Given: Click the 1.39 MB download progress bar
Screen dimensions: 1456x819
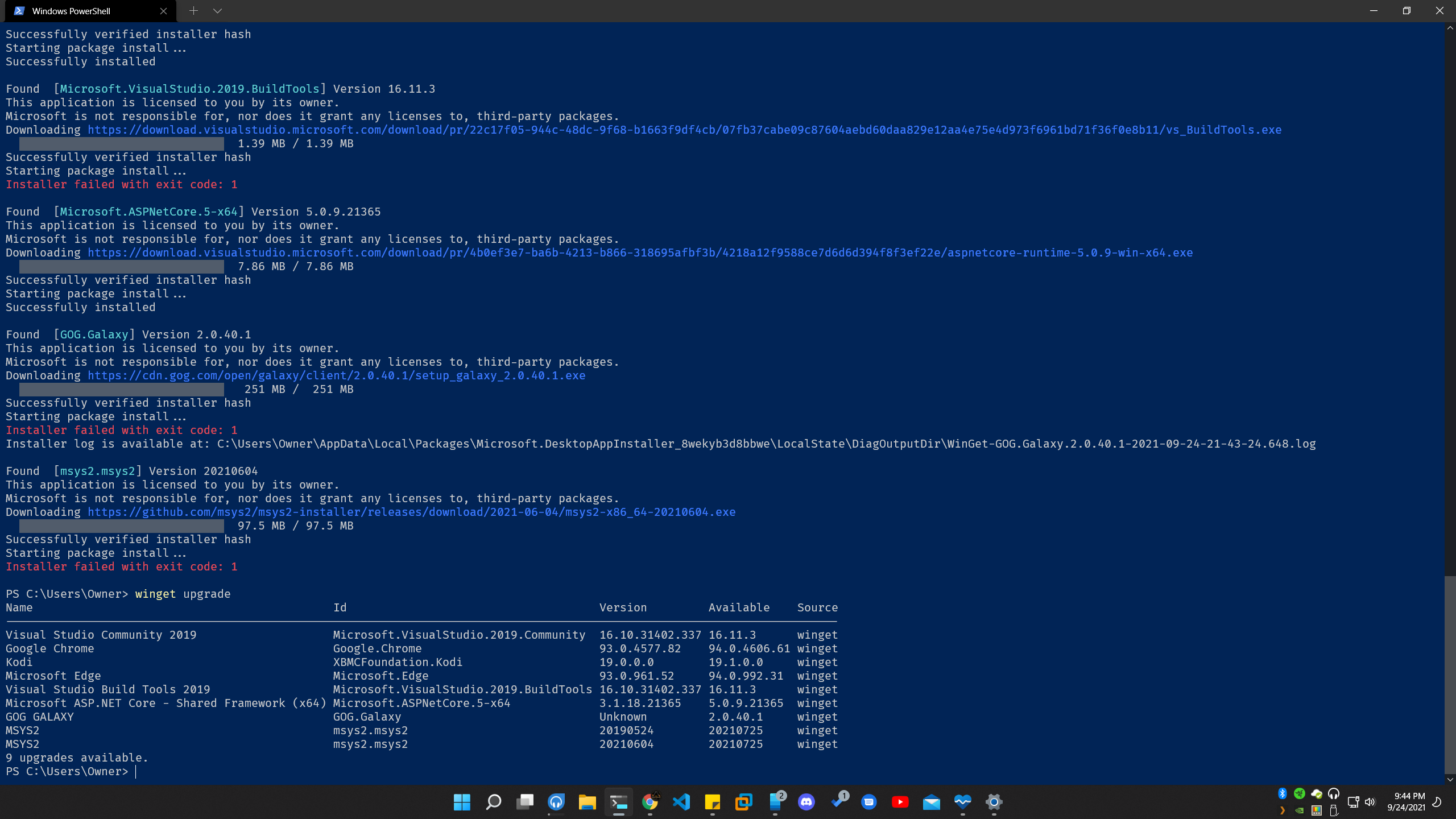Looking at the screenshot, I should click(121, 143).
